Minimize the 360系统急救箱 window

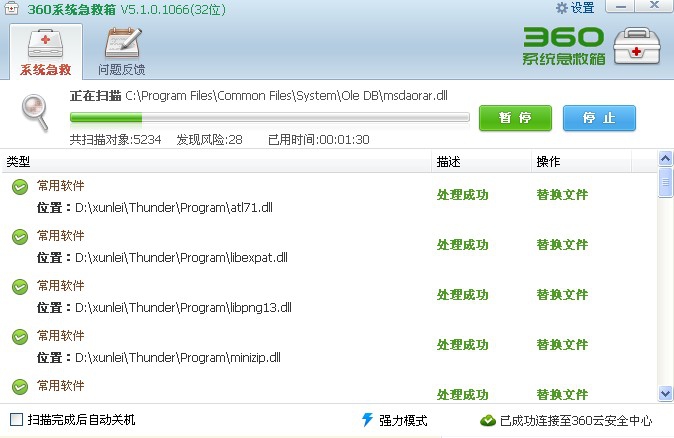tap(621, 8)
